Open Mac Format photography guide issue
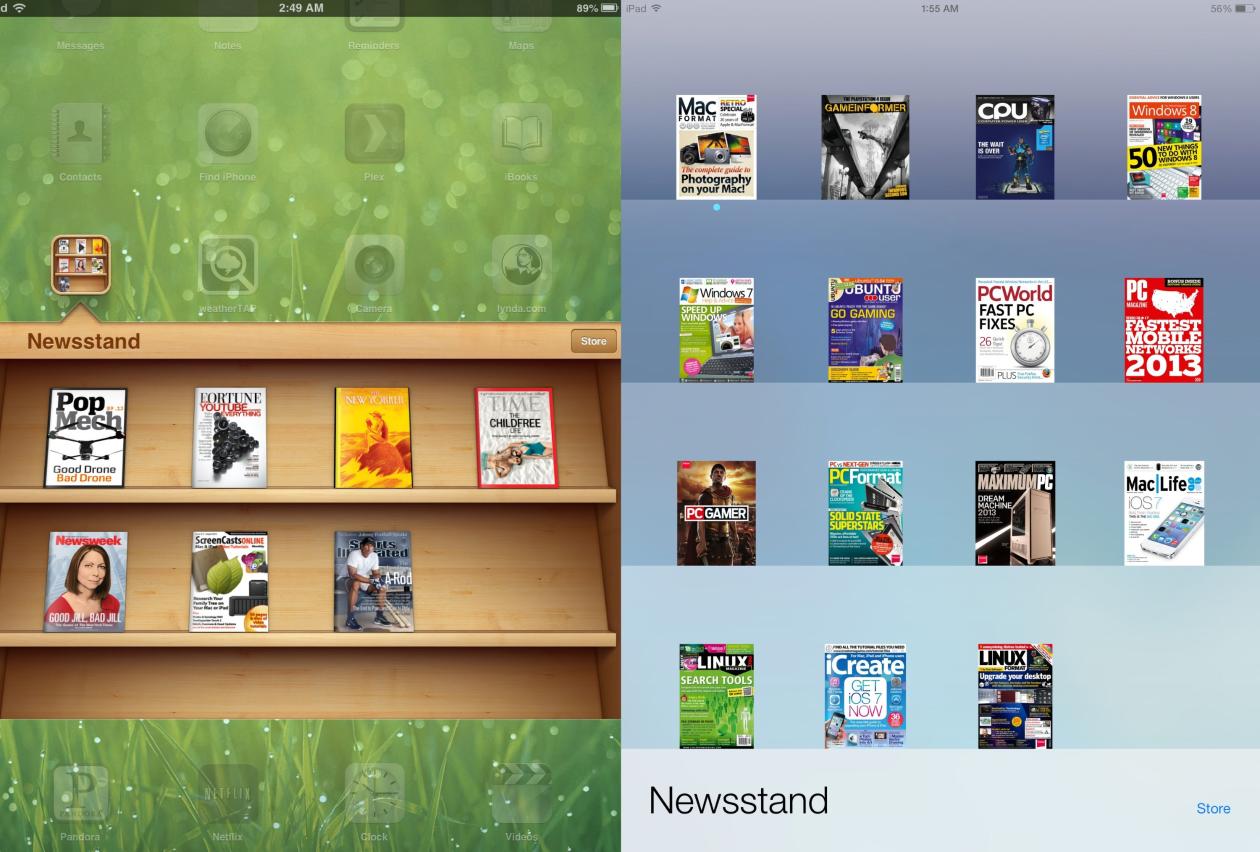1260x852 pixels. pos(716,147)
